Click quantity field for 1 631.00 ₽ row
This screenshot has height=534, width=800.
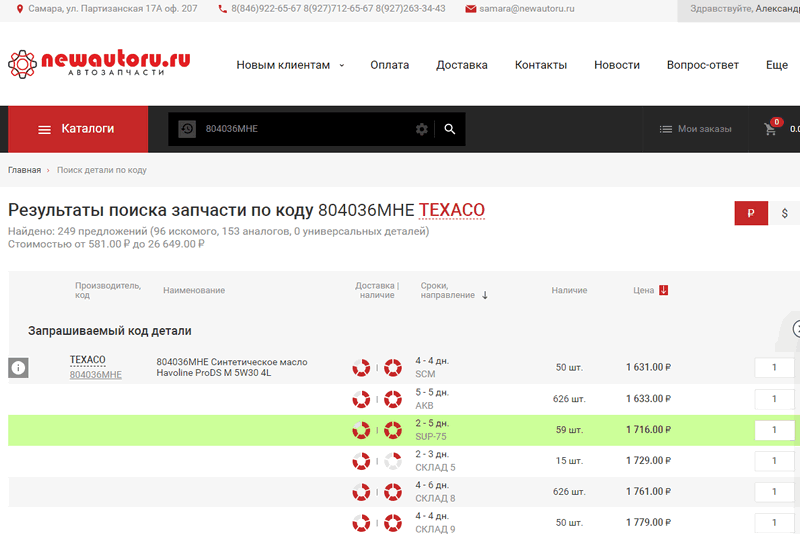pyautogui.click(x=774, y=367)
